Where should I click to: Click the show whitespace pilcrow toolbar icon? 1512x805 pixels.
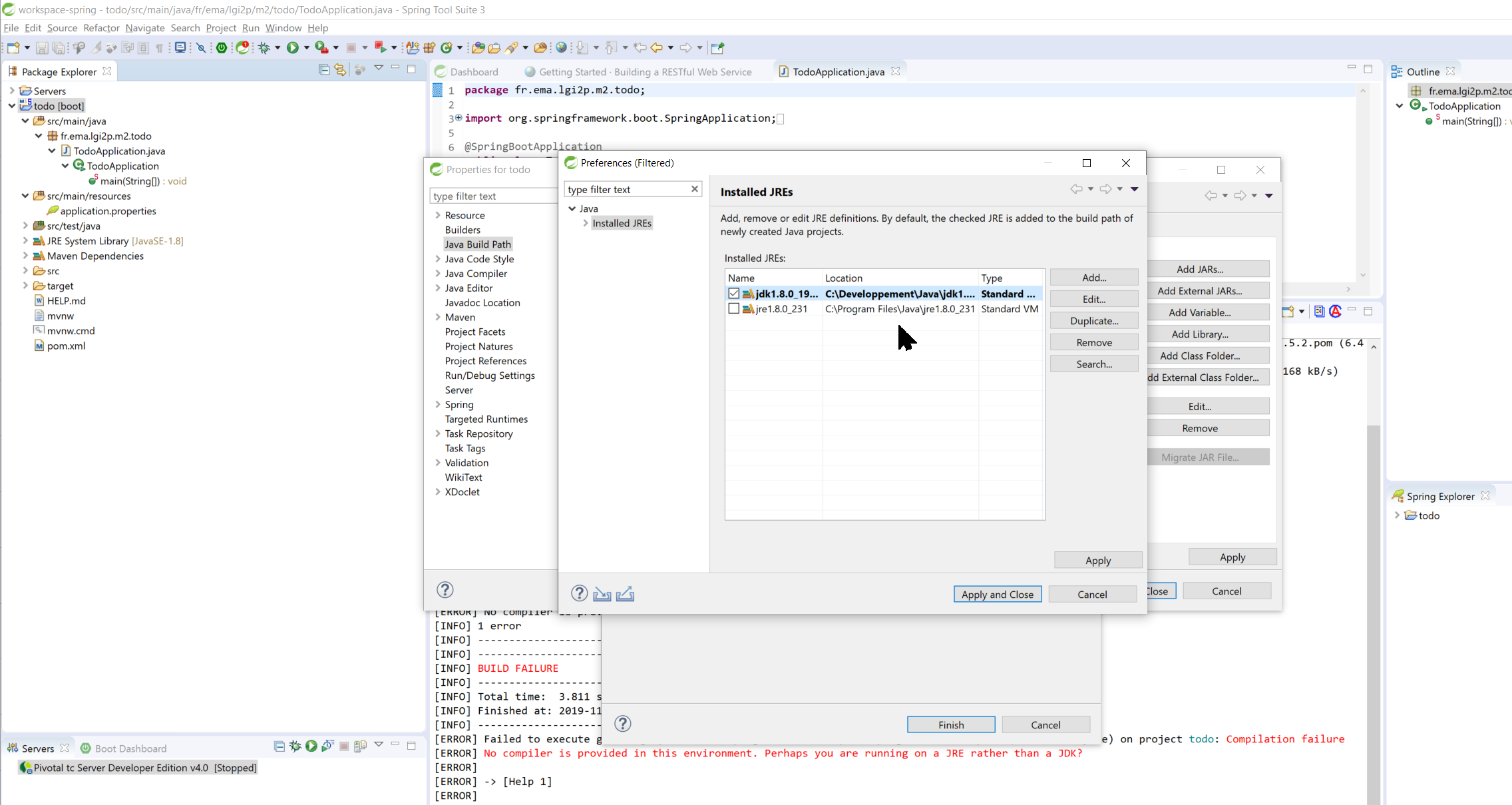159,48
